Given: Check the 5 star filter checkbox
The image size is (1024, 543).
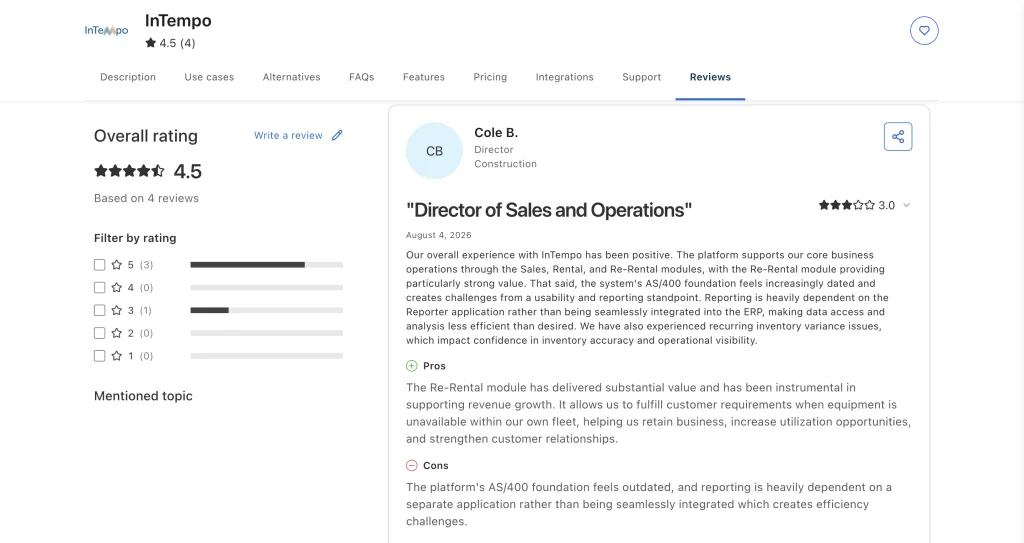Looking at the screenshot, I should 99,265.
